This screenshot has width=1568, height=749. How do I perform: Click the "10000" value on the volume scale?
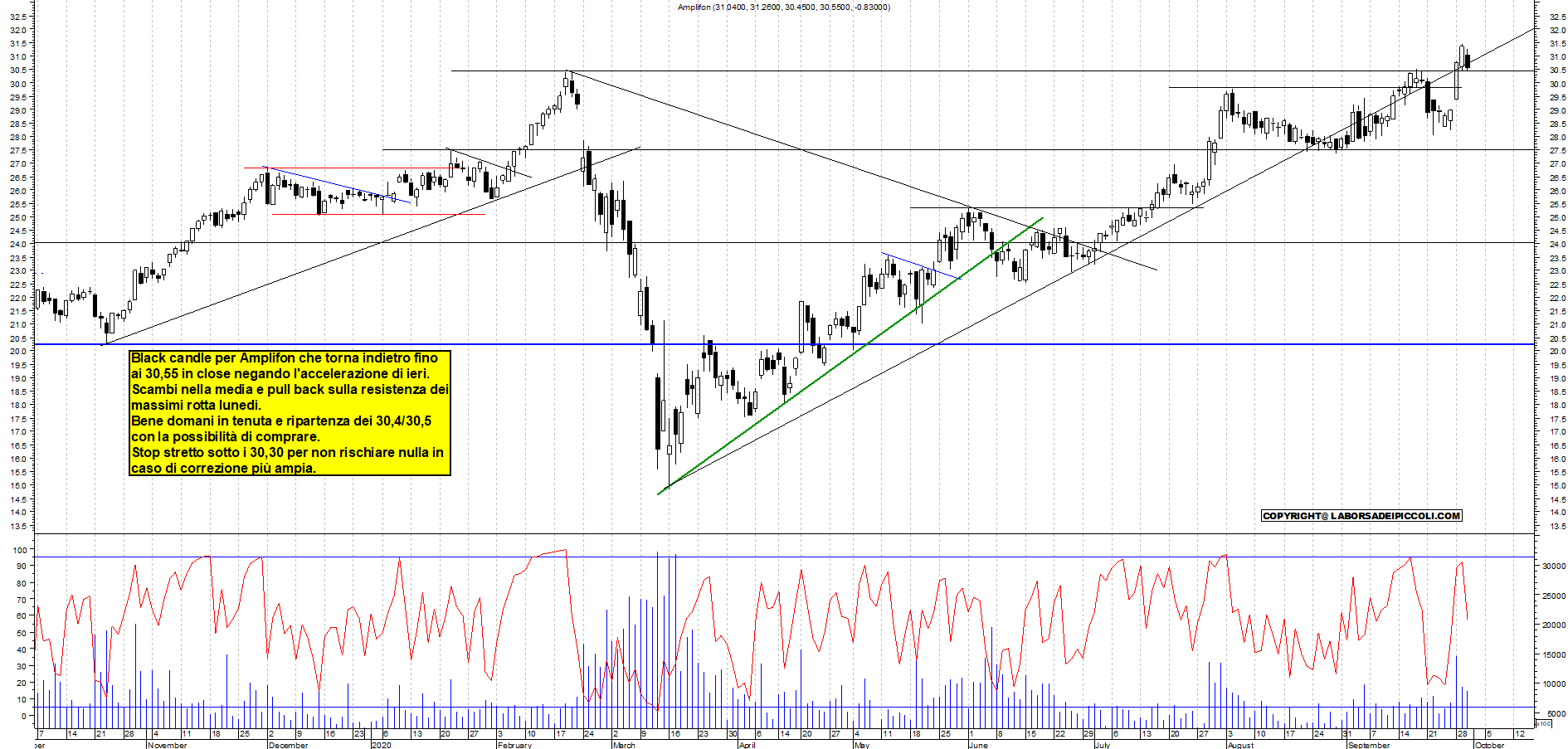1553,684
